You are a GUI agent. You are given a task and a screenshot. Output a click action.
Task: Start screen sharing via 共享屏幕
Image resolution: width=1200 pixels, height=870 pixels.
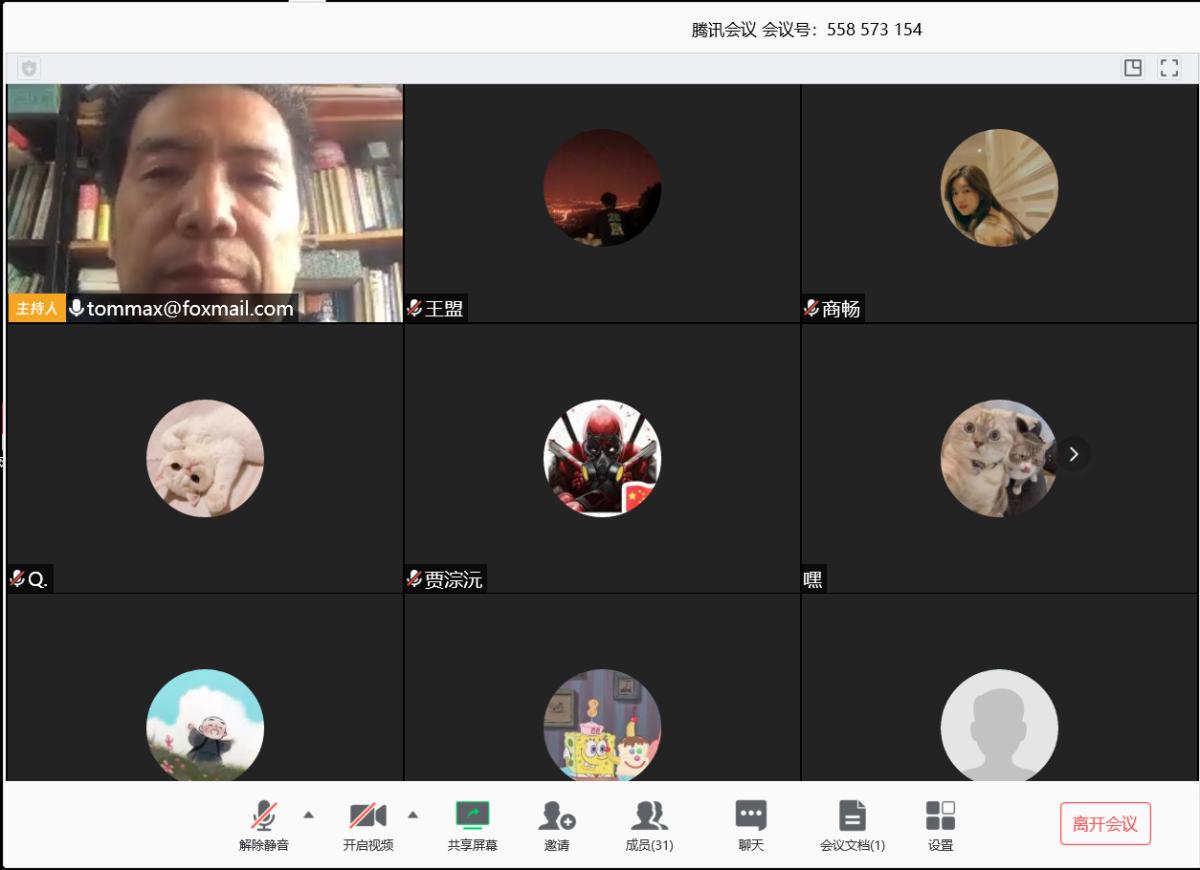click(472, 825)
